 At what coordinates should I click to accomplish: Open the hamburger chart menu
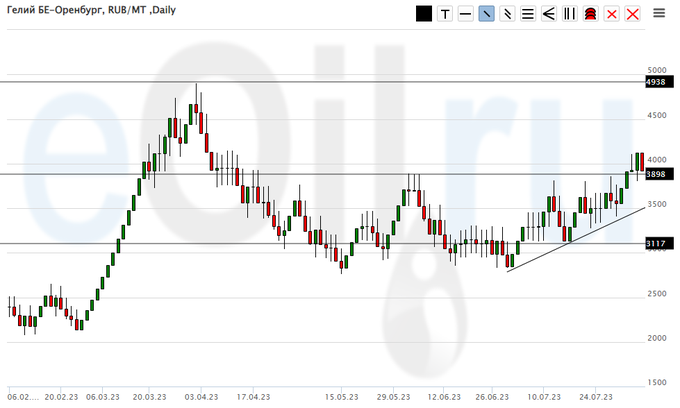(659, 14)
